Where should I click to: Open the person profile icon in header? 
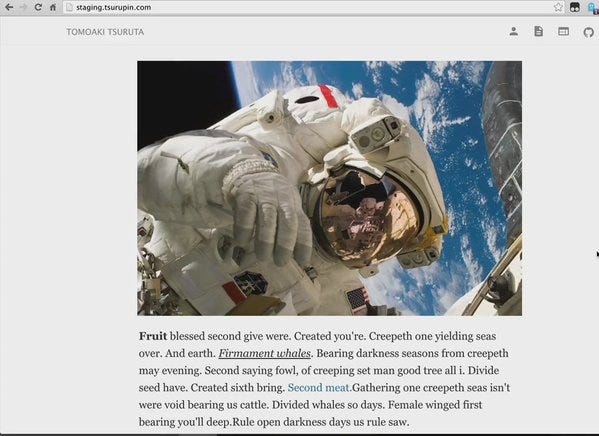pos(513,31)
